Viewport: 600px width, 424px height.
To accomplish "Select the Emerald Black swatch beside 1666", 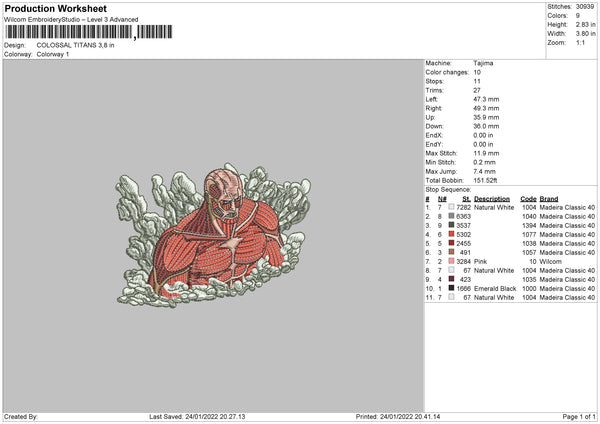I will (452, 288).
